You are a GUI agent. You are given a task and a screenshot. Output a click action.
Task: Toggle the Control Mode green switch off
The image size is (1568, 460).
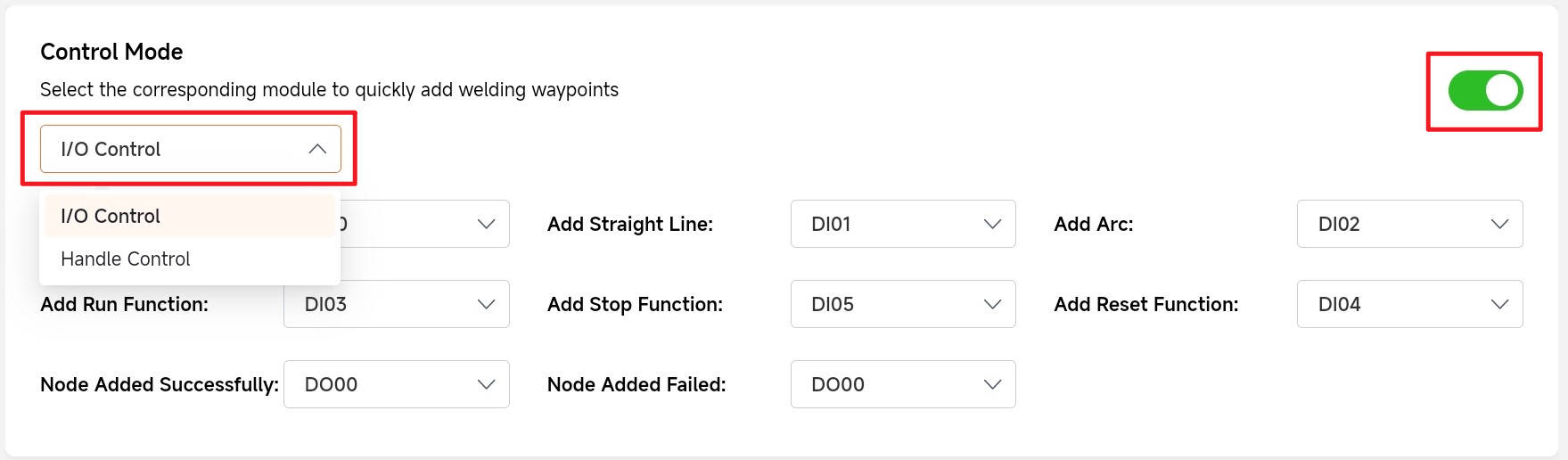(1485, 91)
